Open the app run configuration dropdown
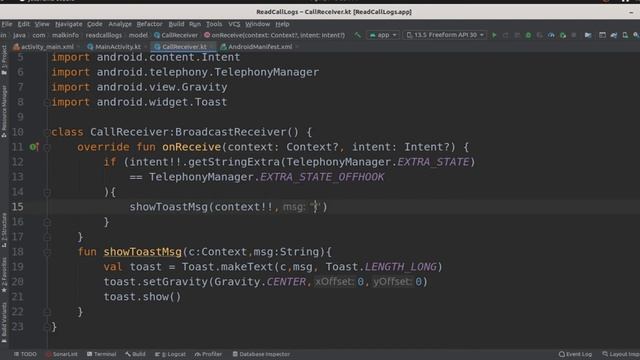640x360 pixels. click(383, 35)
